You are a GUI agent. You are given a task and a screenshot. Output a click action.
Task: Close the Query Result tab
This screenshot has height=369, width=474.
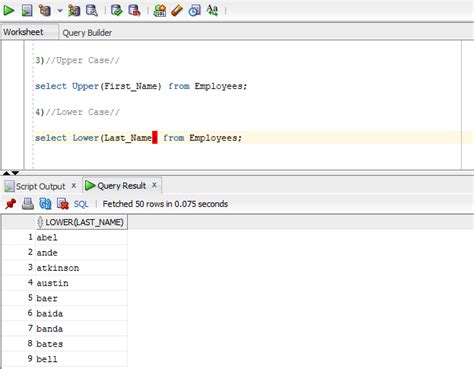[x=154, y=185]
